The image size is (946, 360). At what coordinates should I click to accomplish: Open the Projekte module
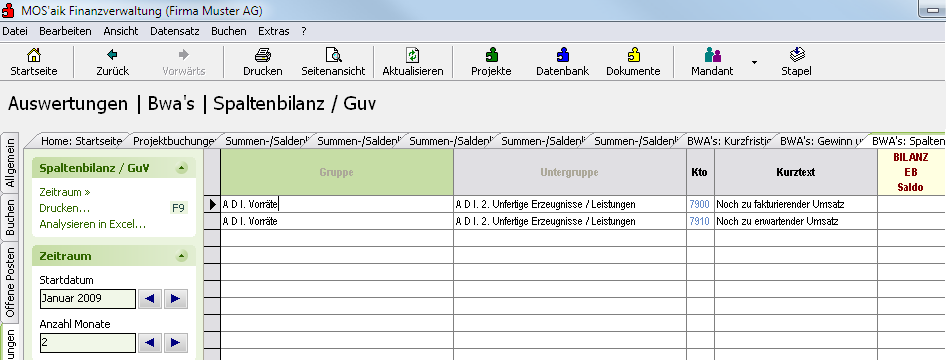[x=491, y=55]
